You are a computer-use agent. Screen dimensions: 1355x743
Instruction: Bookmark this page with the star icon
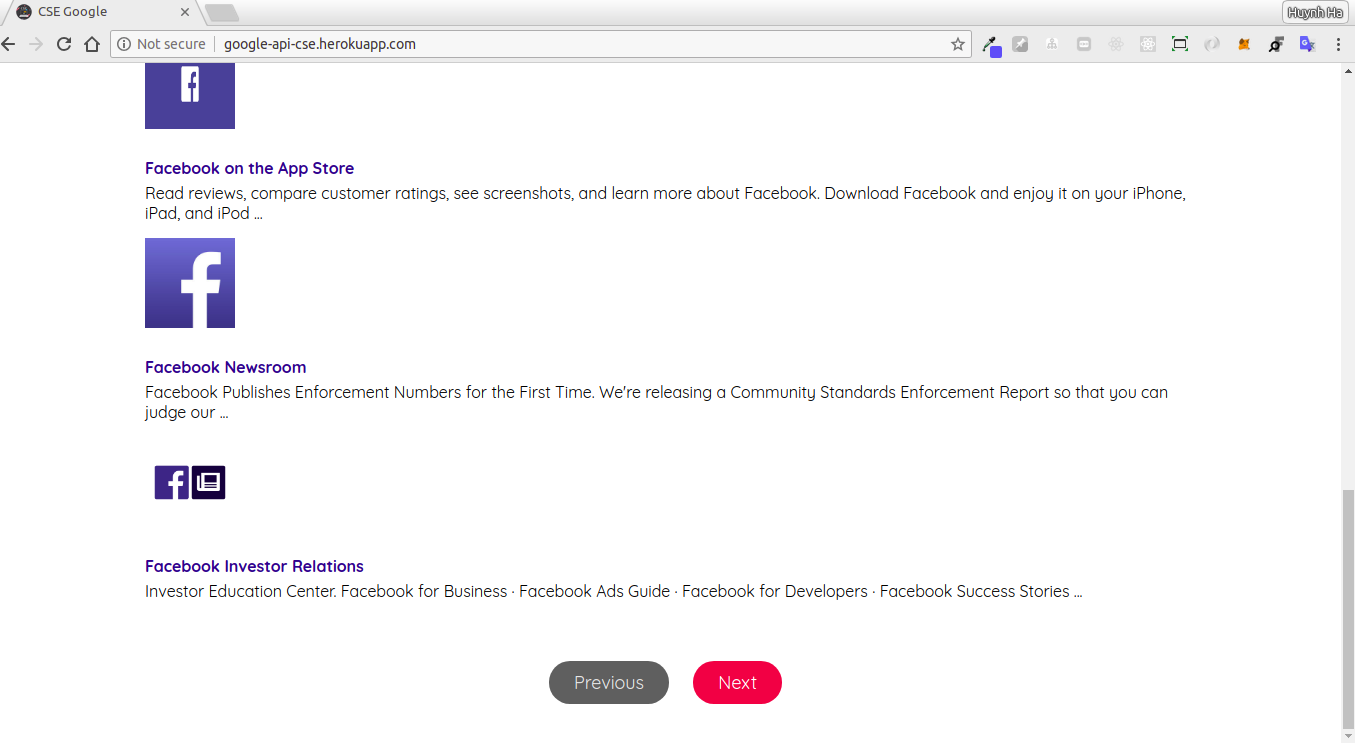point(957,44)
